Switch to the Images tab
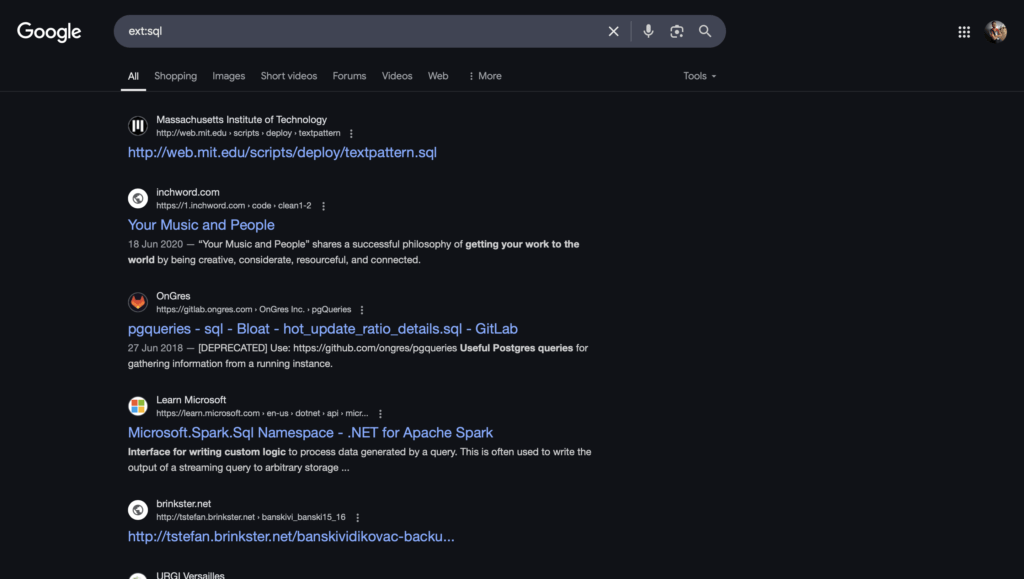The height and width of the screenshot is (579, 1024). pos(229,76)
